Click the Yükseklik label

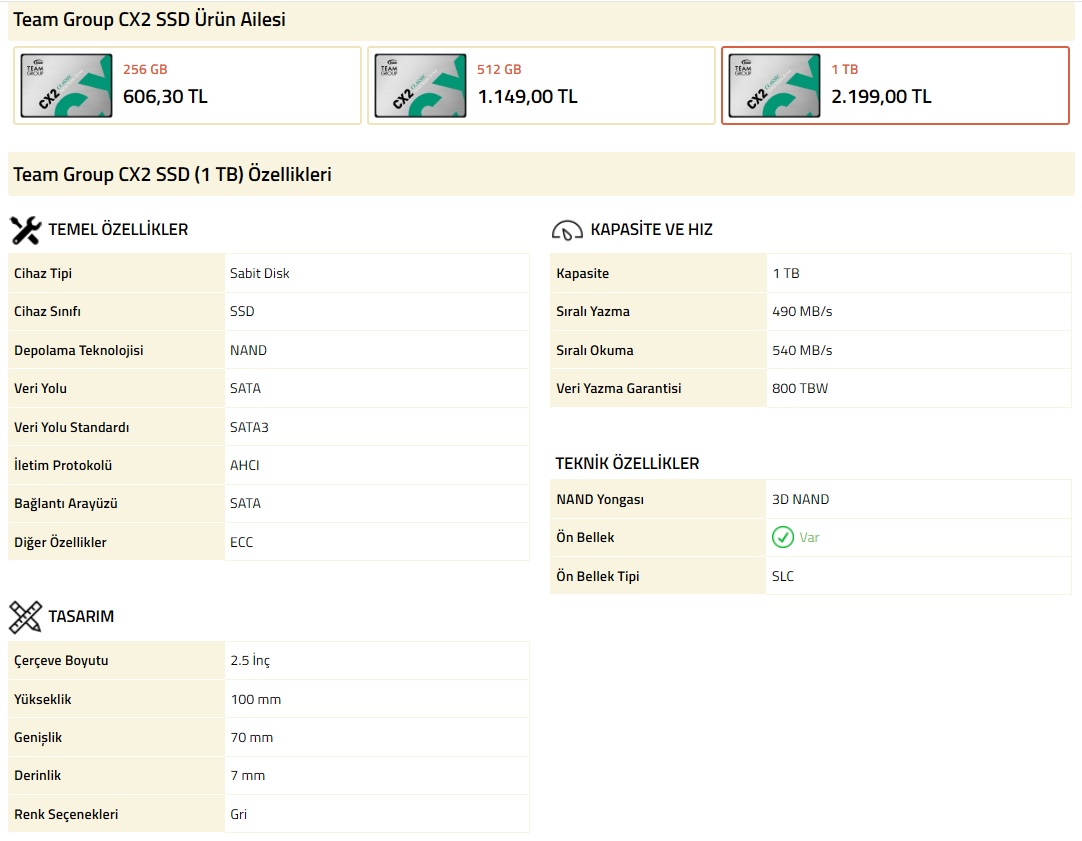coord(42,700)
